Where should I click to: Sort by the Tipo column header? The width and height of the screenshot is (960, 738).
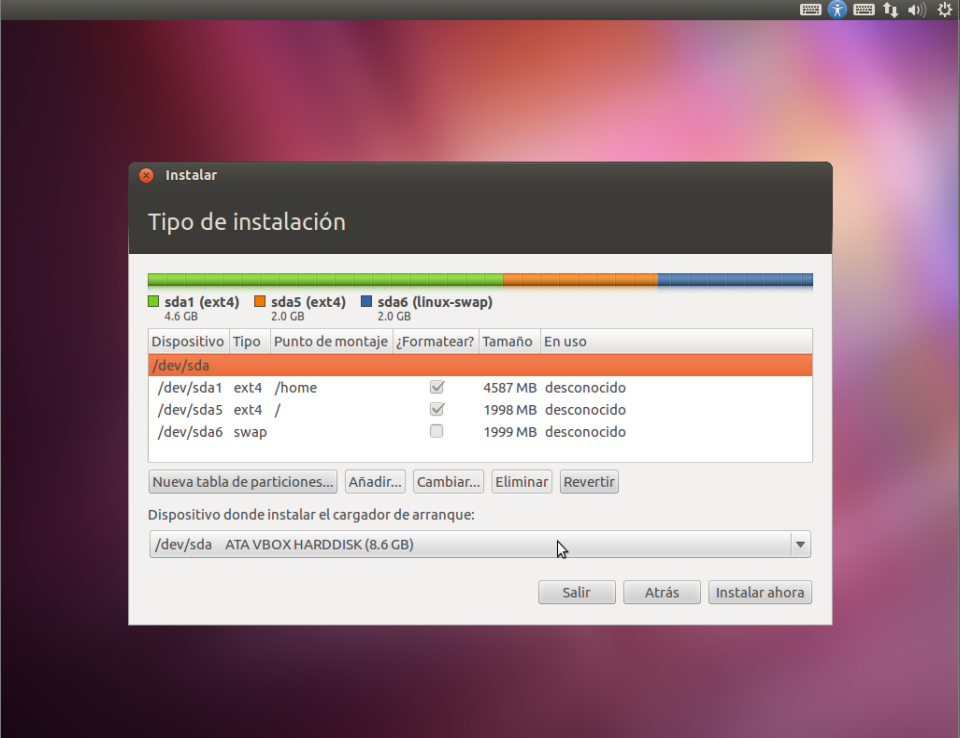coord(249,341)
